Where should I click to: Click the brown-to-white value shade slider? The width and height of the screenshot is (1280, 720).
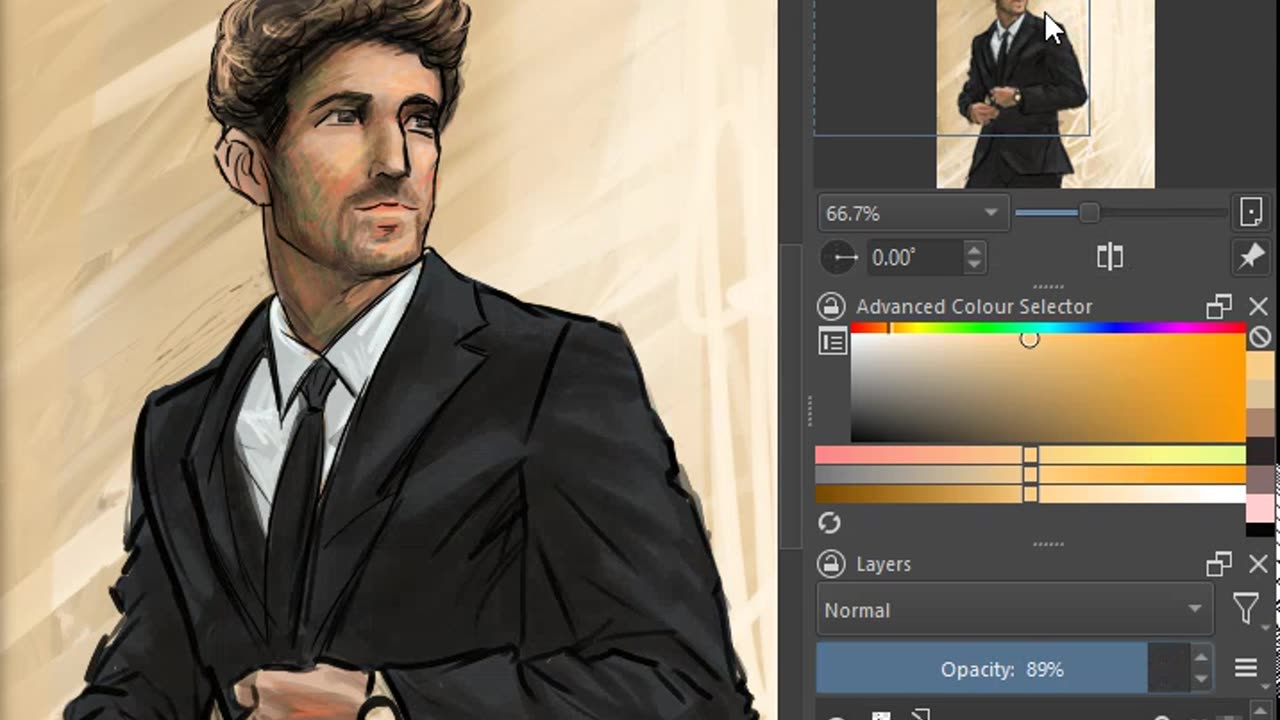pos(1030,494)
